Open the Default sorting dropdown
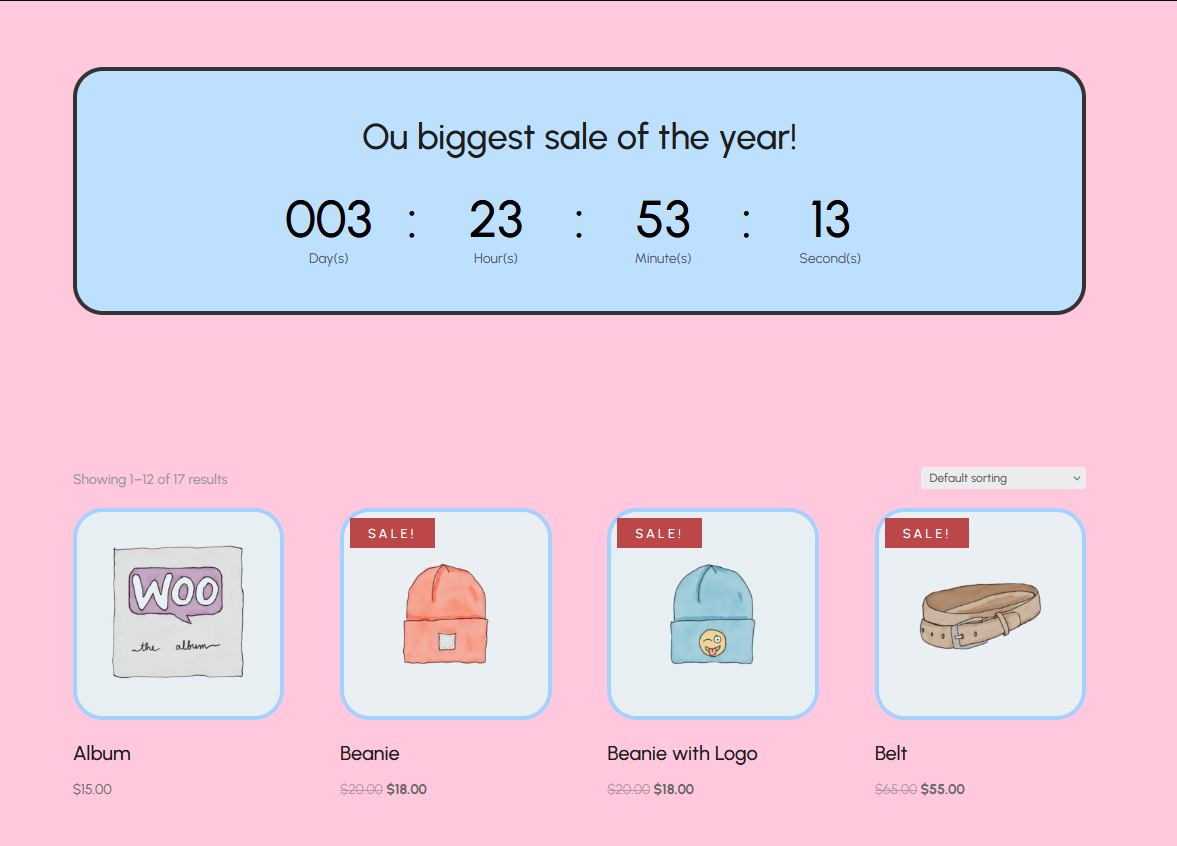 tap(1002, 478)
